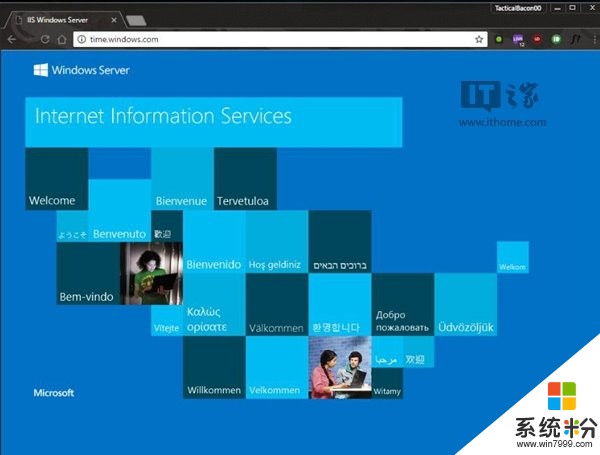
Task: Click the Witamy tile
Action: click(387, 383)
